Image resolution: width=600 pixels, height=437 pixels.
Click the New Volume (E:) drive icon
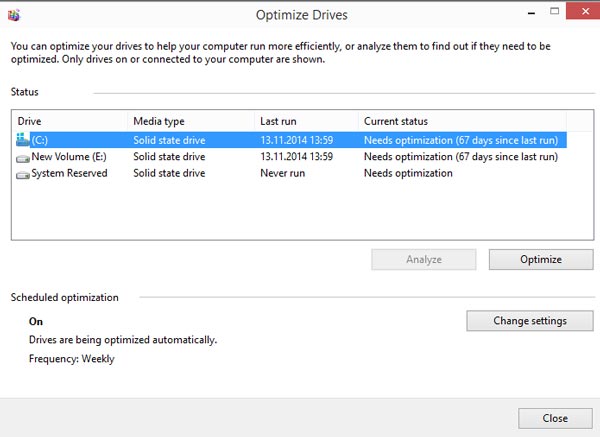pos(23,158)
